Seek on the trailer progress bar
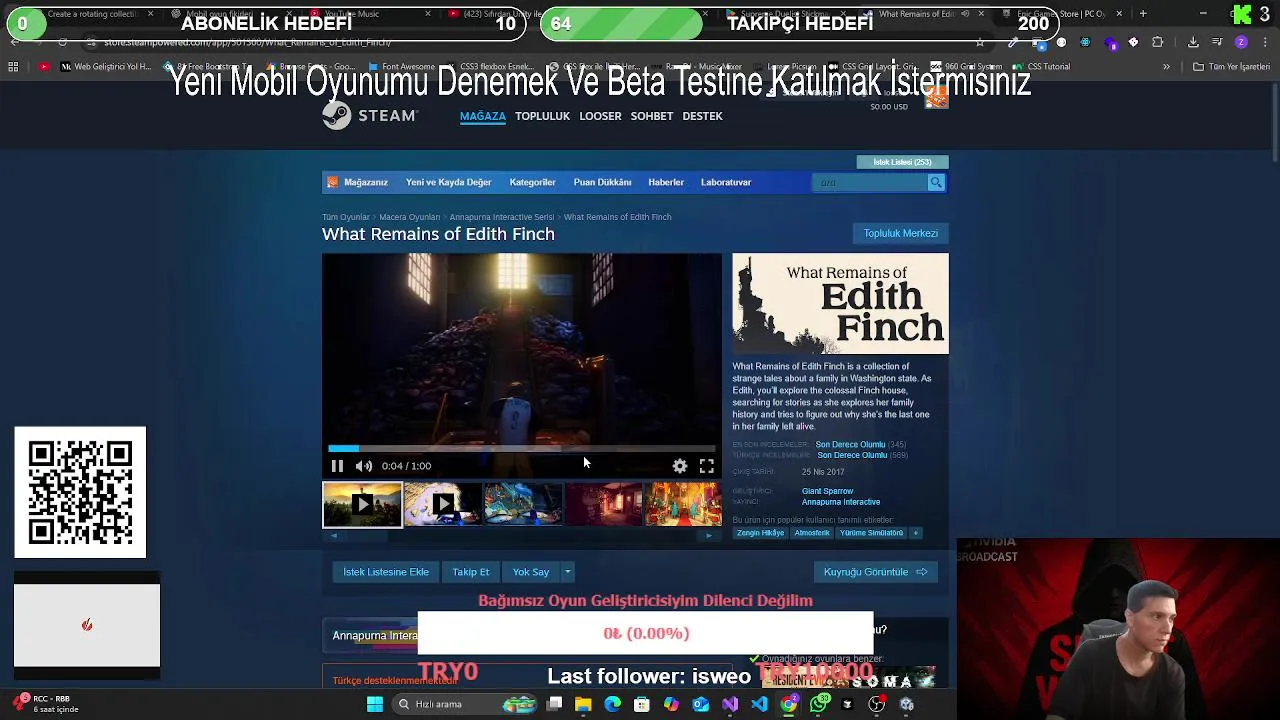Viewport: 1280px width, 720px height. click(522, 449)
